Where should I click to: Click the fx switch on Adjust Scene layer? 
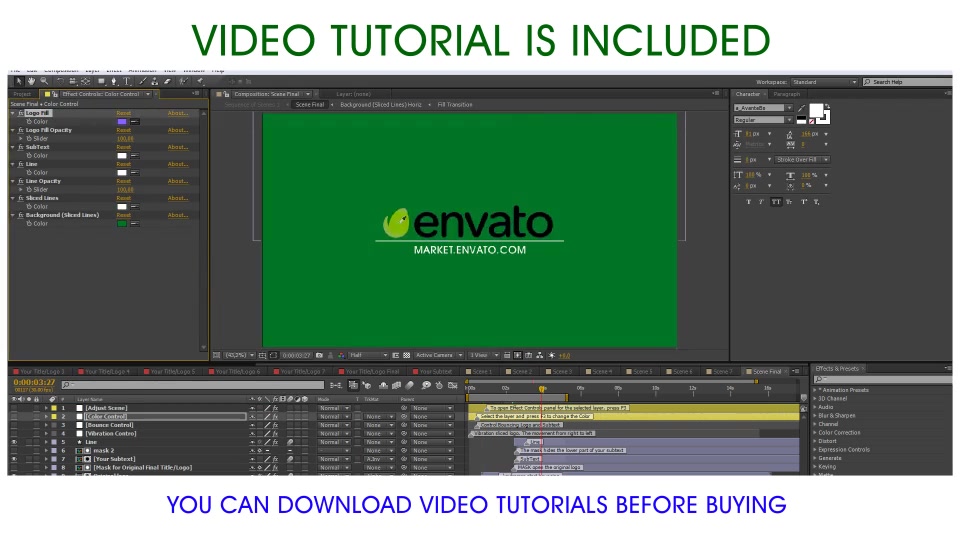click(276, 408)
